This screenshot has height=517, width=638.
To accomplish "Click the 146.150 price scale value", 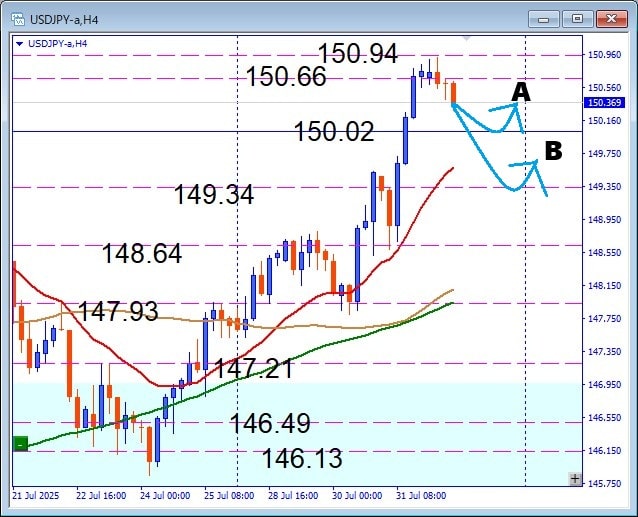I will pos(605,451).
